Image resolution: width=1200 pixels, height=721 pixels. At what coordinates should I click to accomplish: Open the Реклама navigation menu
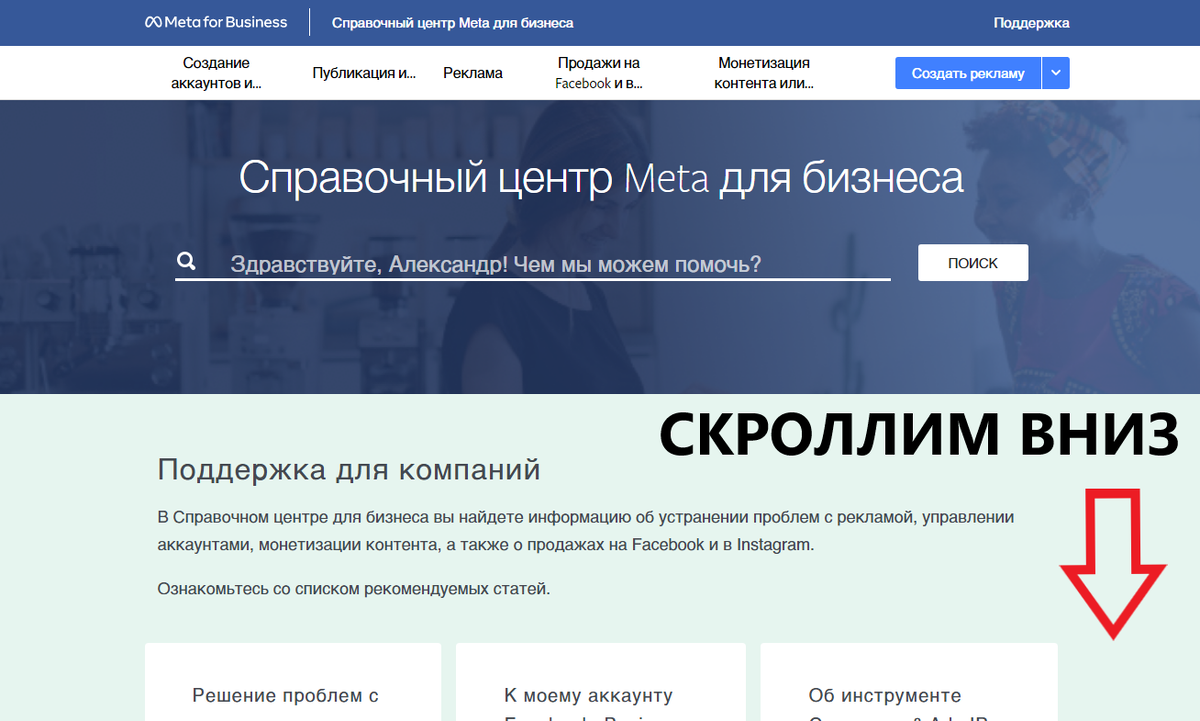(472, 72)
